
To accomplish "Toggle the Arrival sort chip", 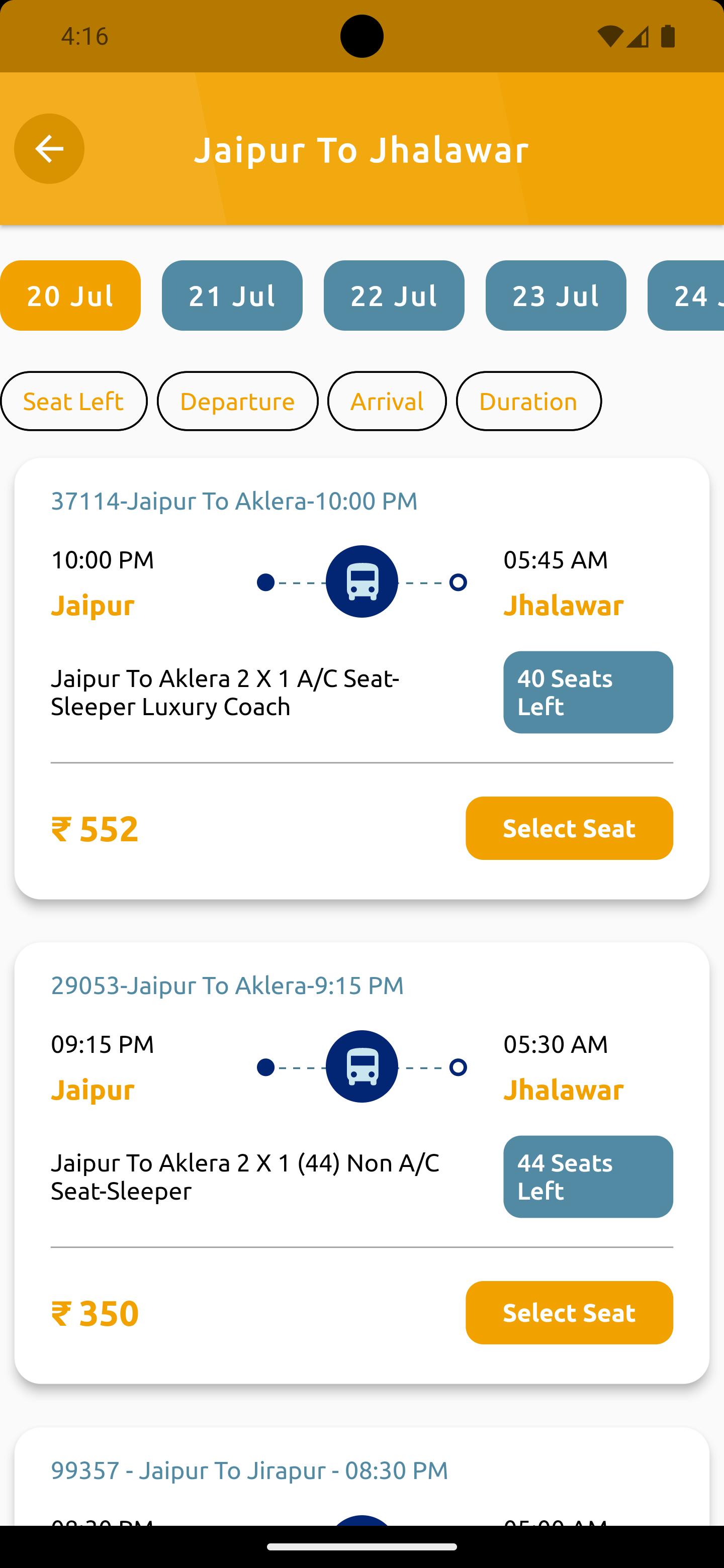I will 387,402.
